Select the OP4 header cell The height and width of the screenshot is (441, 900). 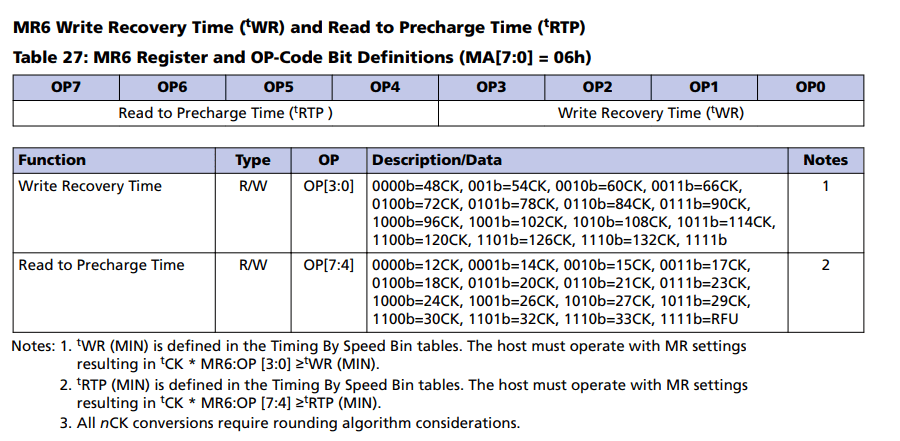pos(385,88)
